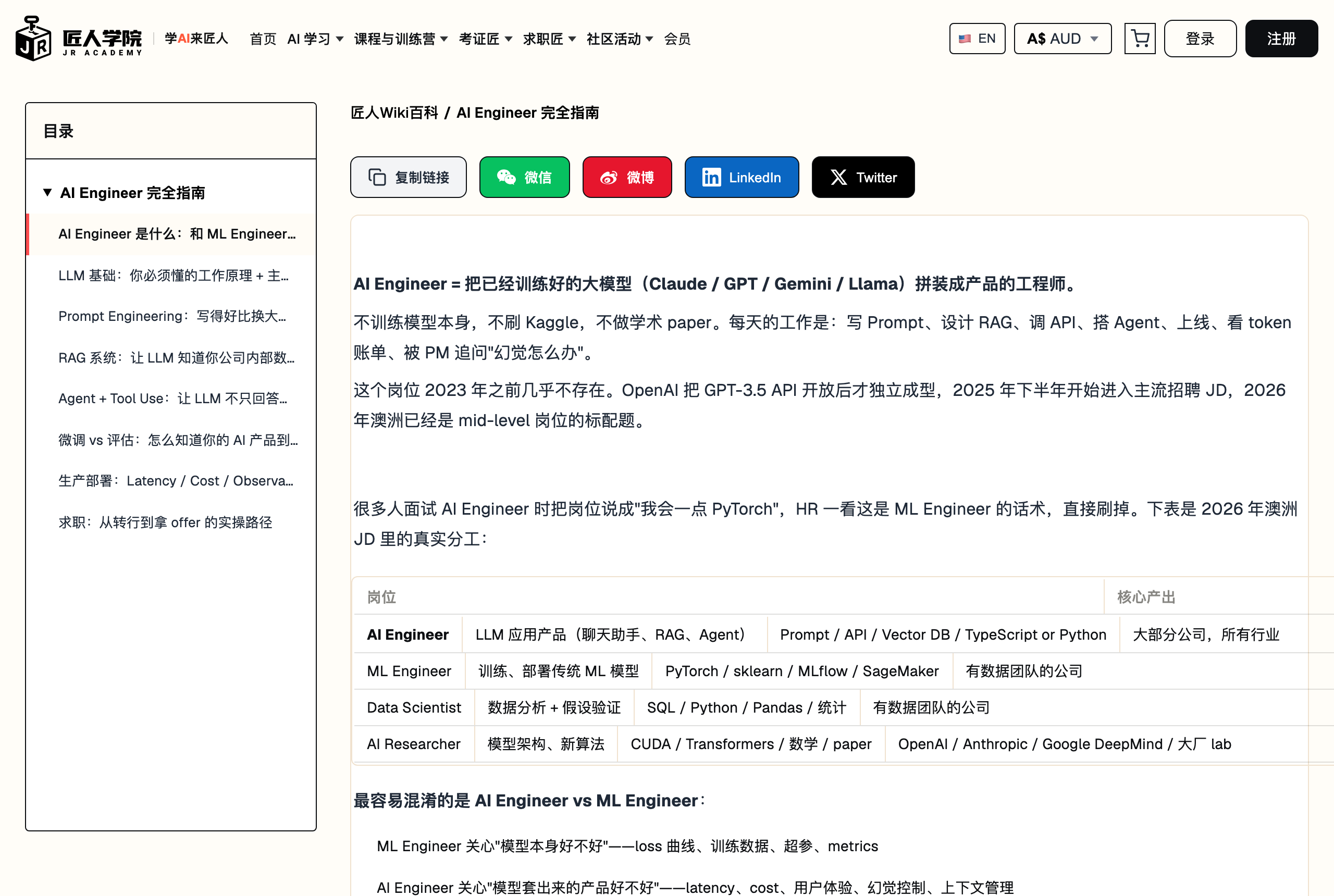Expand the 社区活动 dropdown menu

coord(620,39)
